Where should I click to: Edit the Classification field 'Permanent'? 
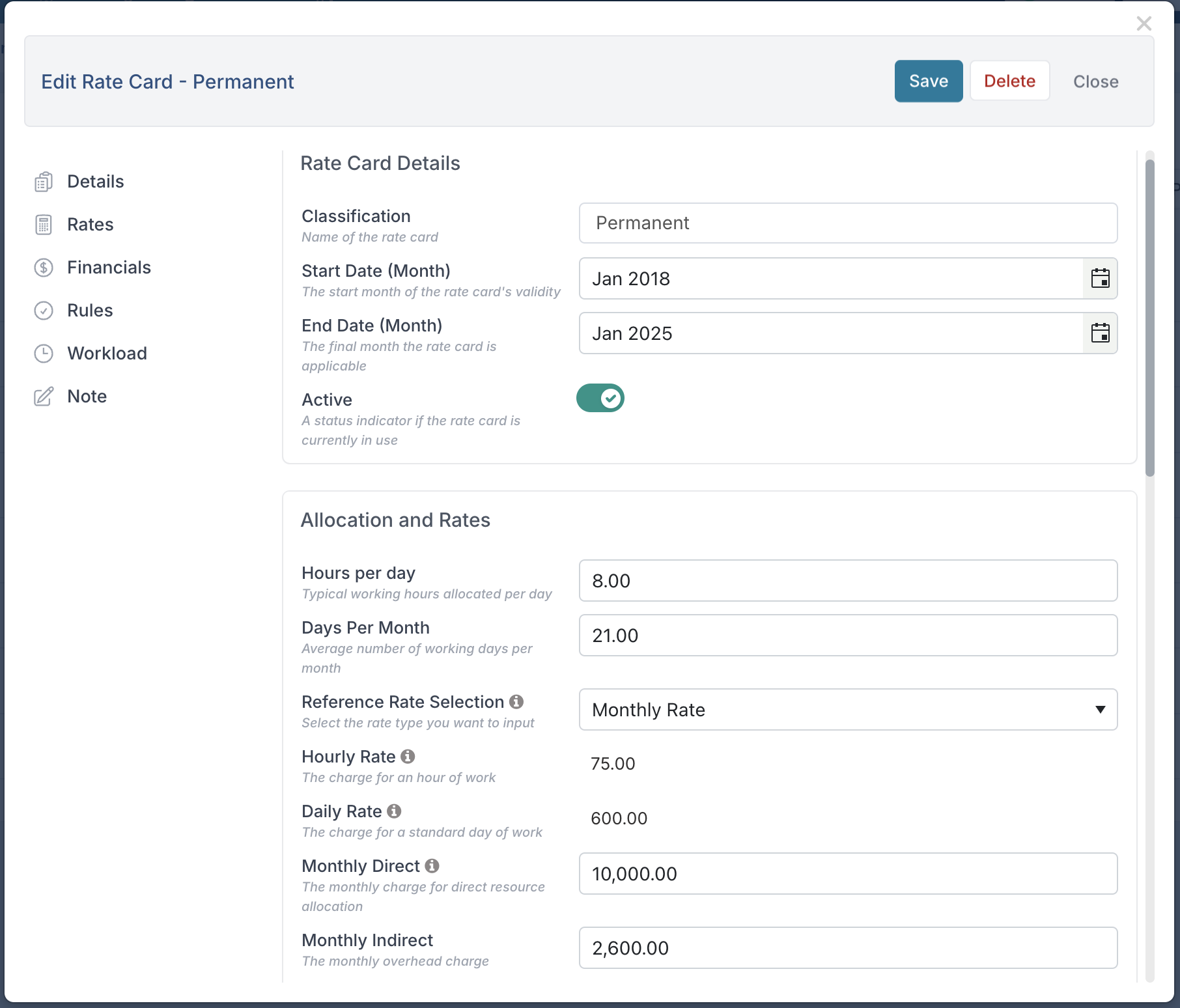[x=849, y=223]
